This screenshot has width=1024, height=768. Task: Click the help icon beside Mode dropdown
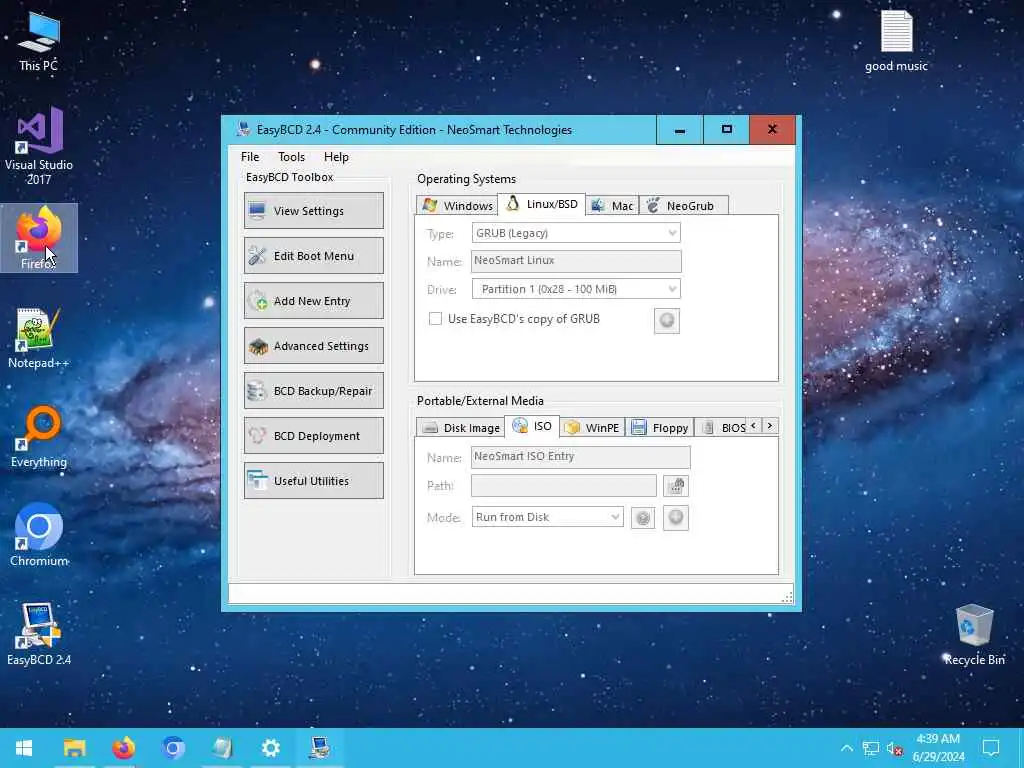(x=643, y=519)
